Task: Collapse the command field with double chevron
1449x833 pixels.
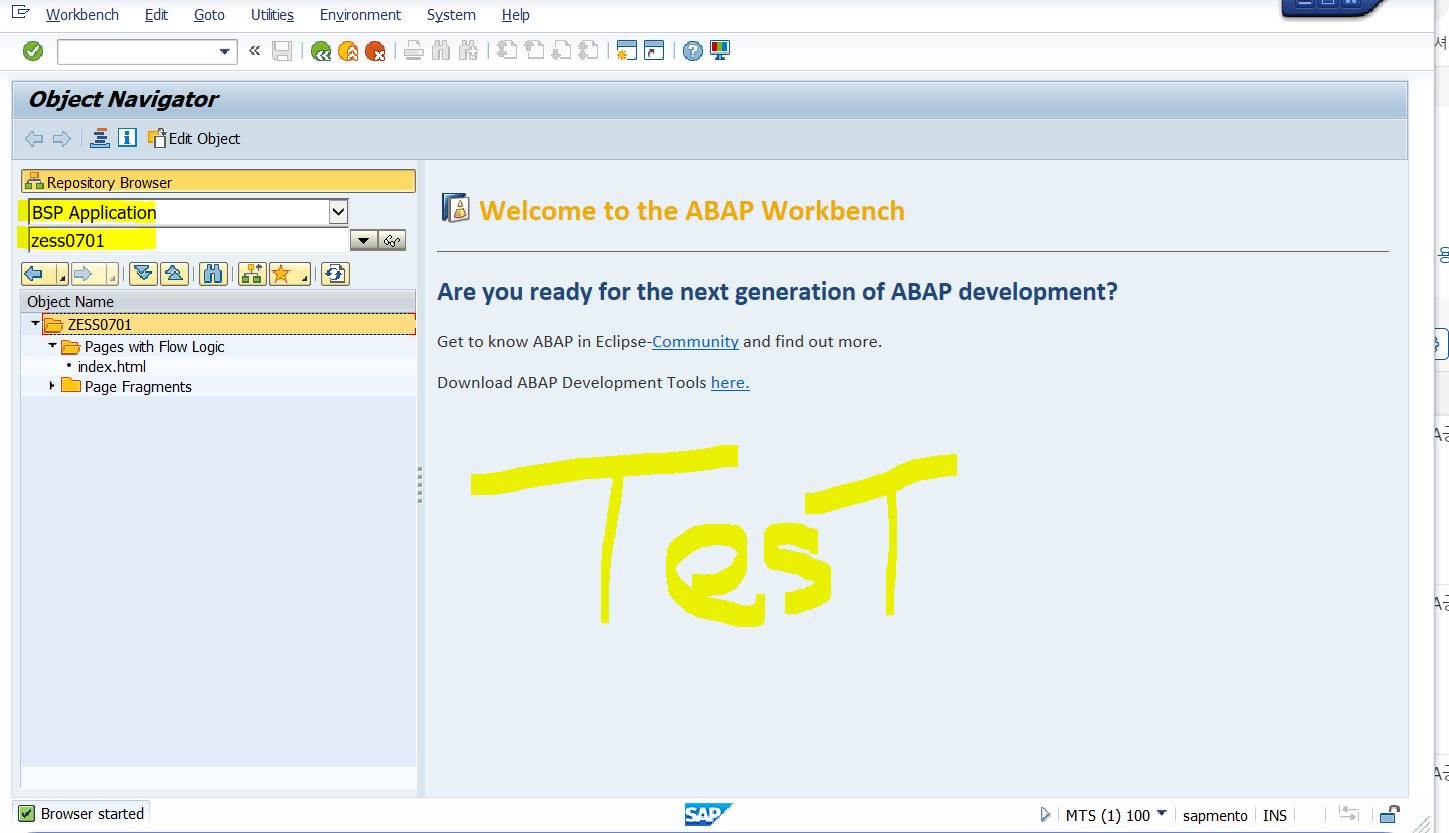Action: pos(254,50)
